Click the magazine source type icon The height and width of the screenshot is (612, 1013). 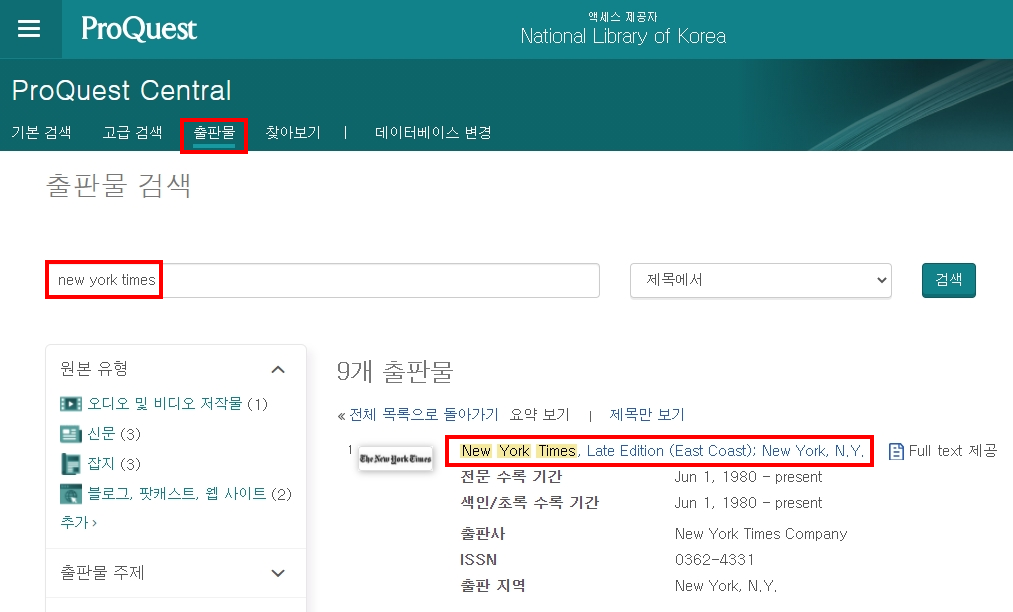70,464
